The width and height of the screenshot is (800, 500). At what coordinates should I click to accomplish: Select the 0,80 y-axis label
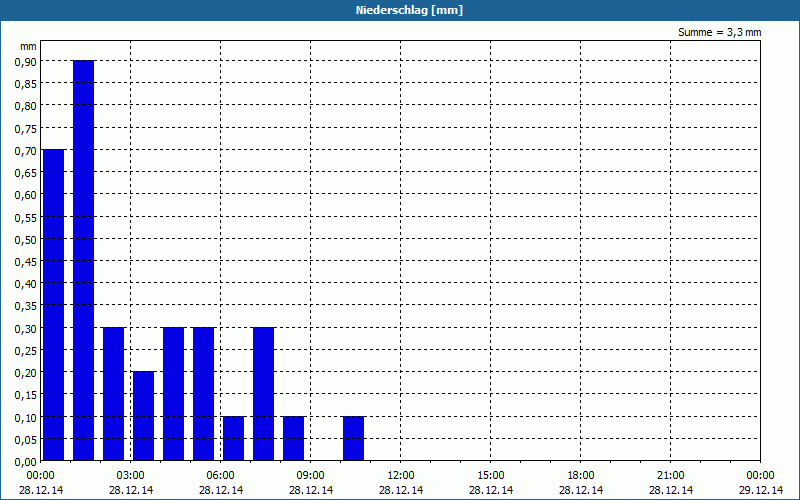tap(26, 106)
